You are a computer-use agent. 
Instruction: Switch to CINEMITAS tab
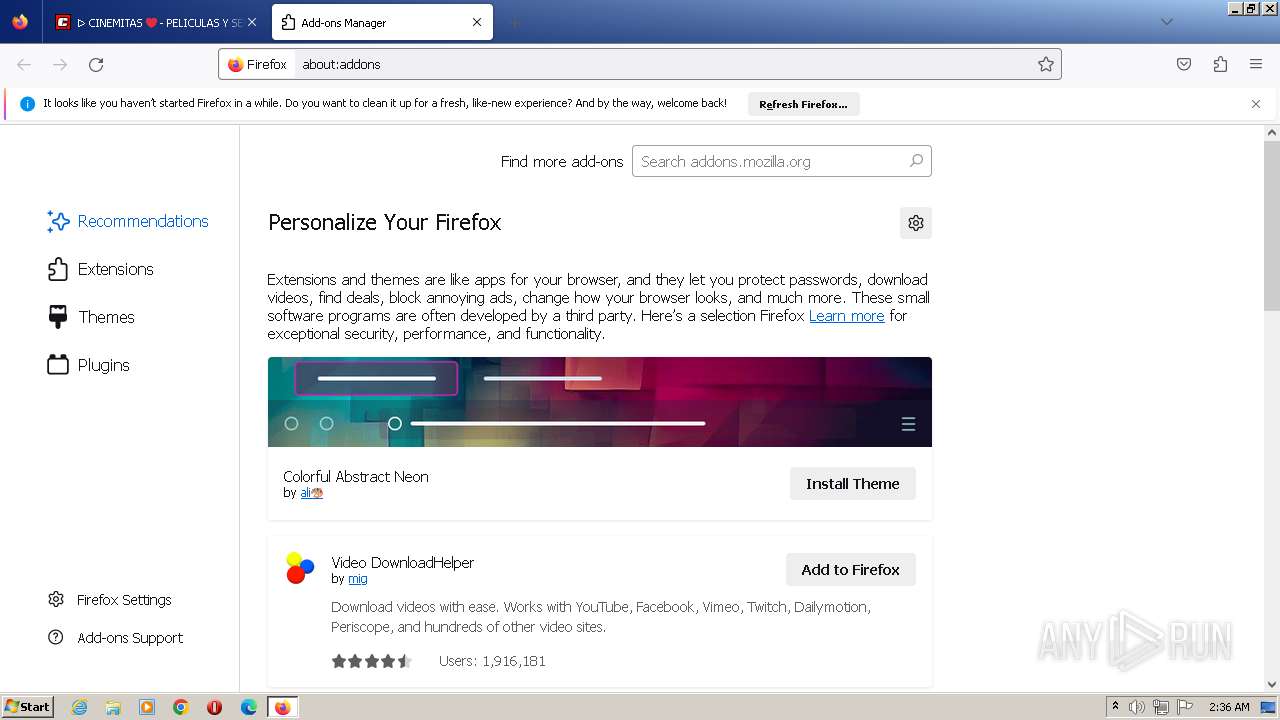[x=157, y=22]
